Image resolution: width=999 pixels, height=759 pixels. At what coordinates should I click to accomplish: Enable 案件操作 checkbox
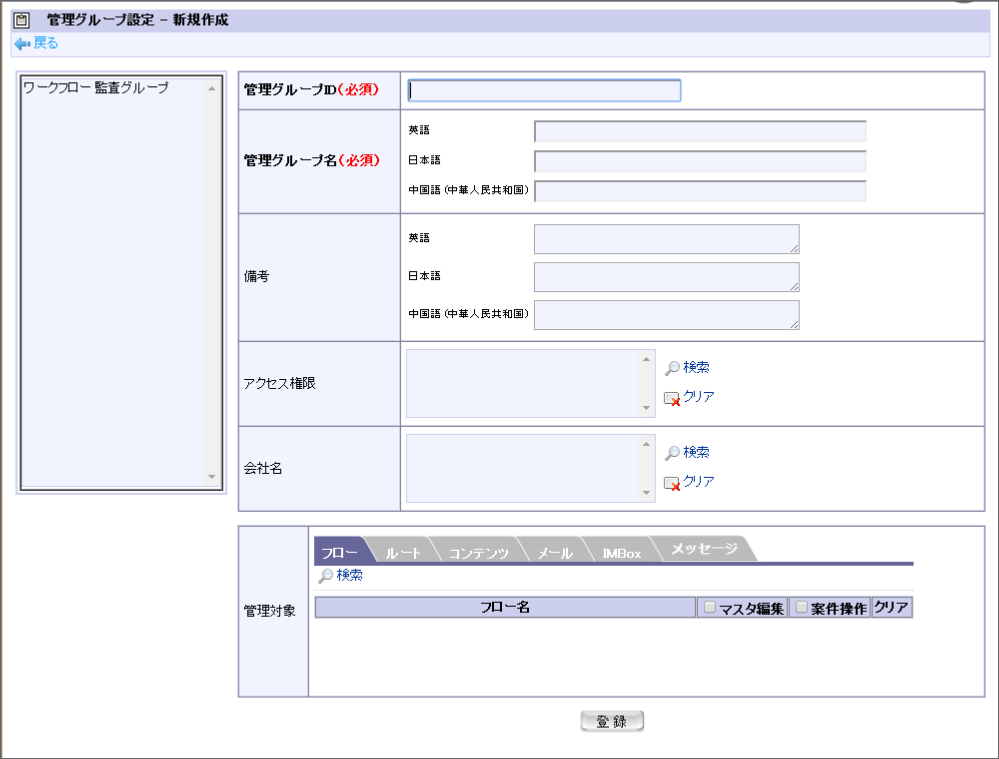coord(801,607)
